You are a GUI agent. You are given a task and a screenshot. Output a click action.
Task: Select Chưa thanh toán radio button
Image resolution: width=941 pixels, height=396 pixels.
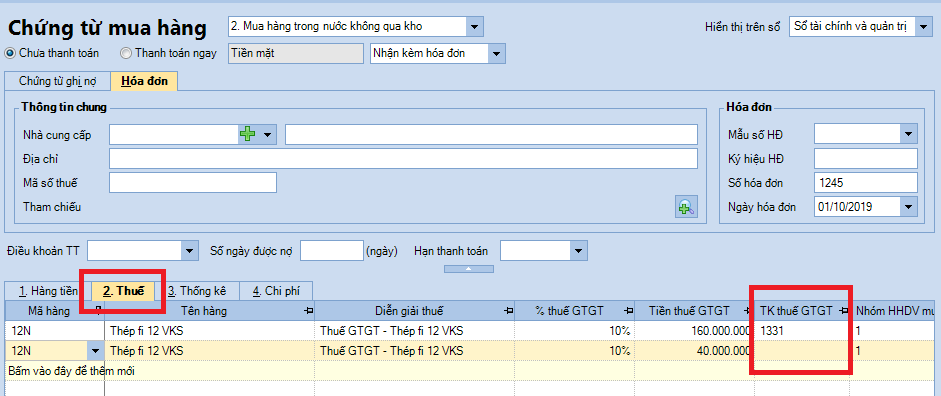click(10, 53)
